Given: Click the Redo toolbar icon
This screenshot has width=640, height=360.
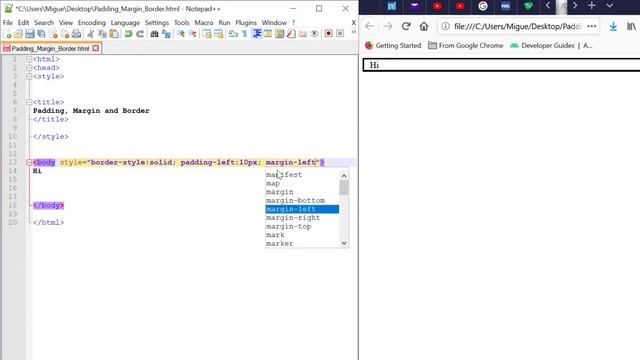Looking at the screenshot, I should tap(140, 34).
